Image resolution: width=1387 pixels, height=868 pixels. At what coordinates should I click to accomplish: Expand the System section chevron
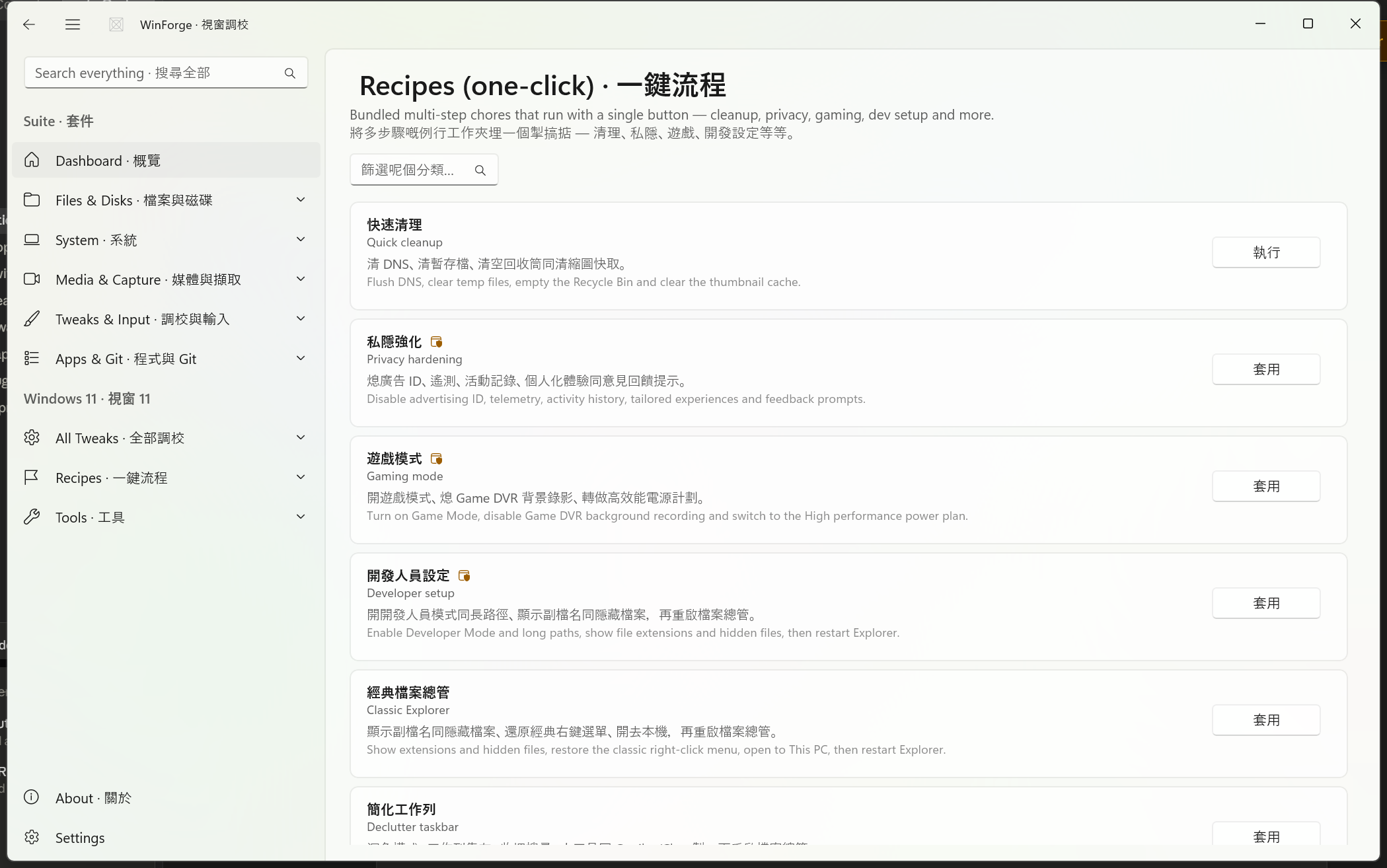(x=301, y=239)
